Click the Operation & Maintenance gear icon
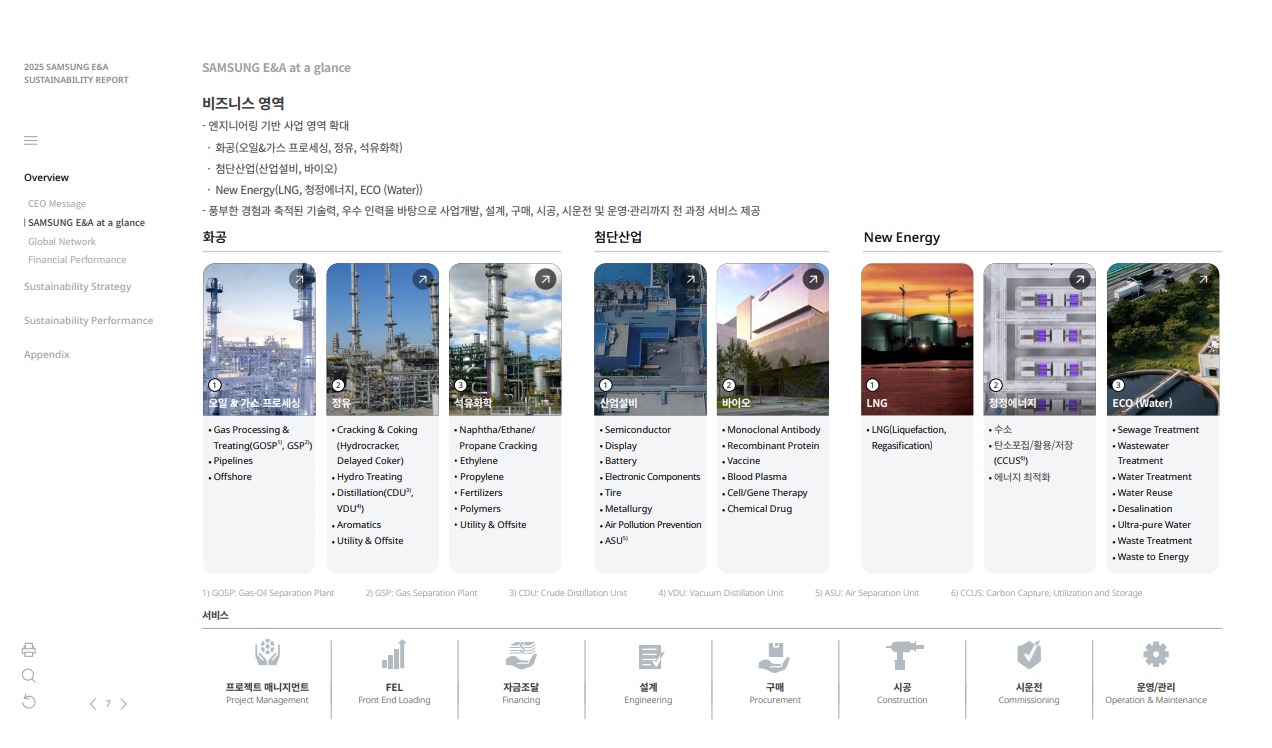This screenshot has width=1272, height=748. point(1156,655)
